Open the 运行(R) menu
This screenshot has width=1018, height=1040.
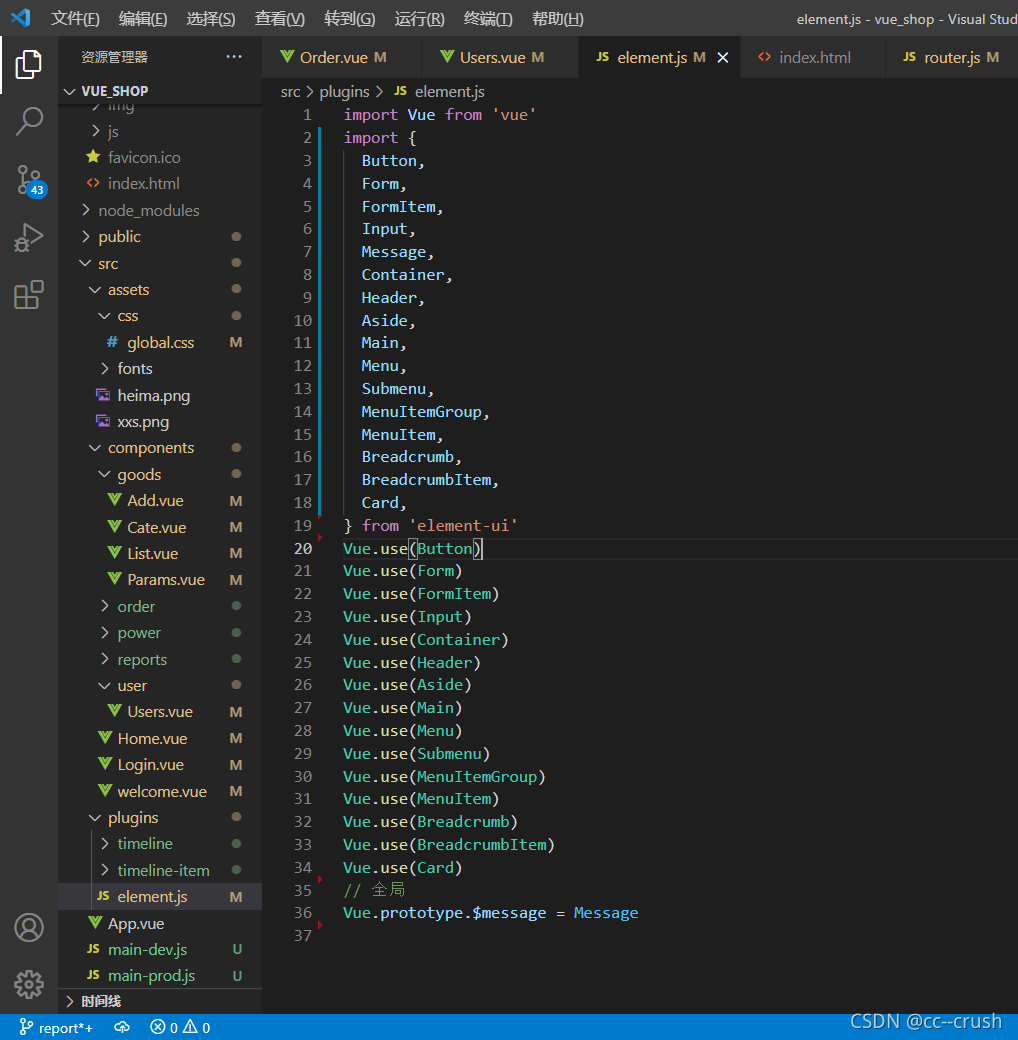pyautogui.click(x=419, y=19)
